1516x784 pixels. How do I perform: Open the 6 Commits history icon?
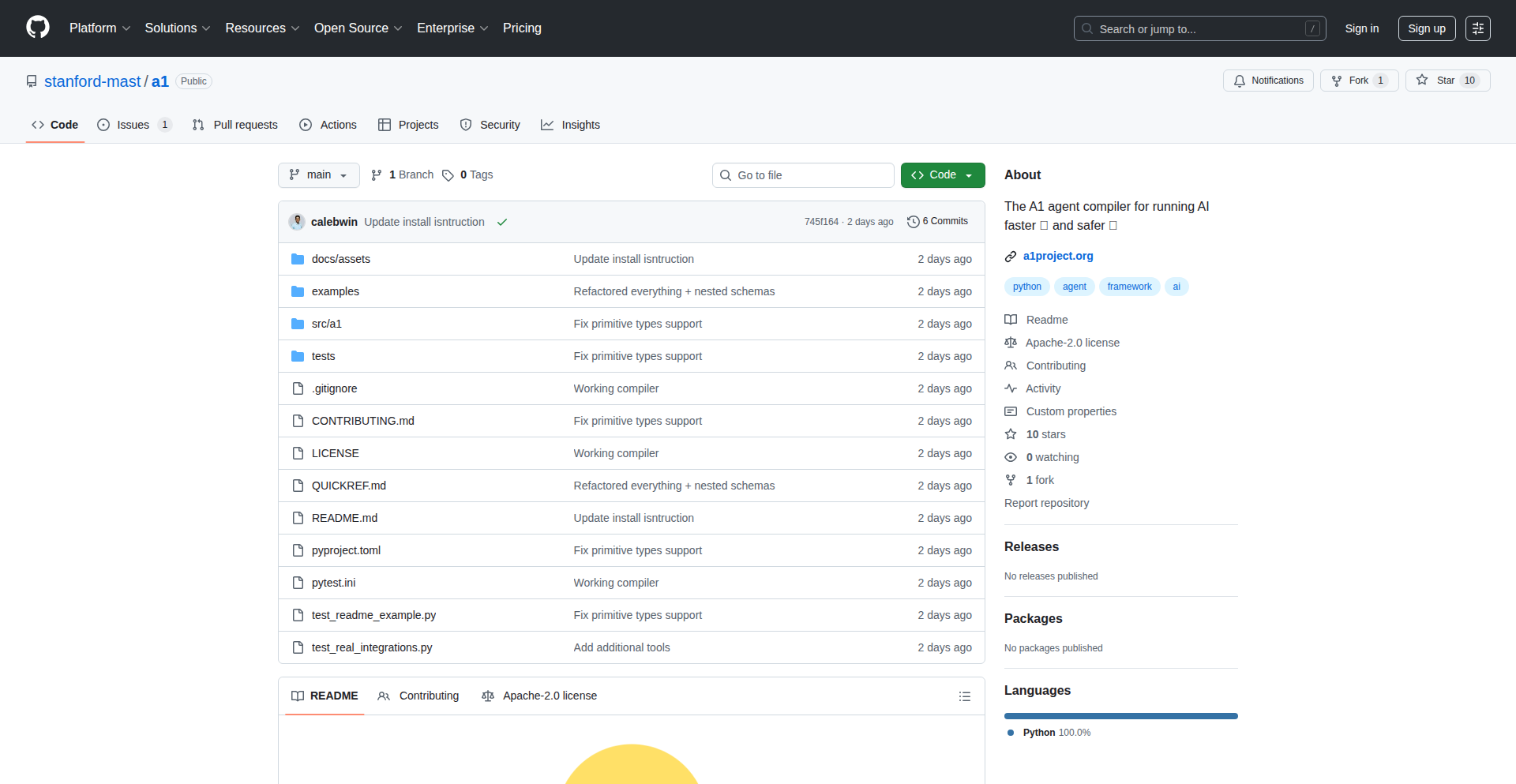point(914,222)
